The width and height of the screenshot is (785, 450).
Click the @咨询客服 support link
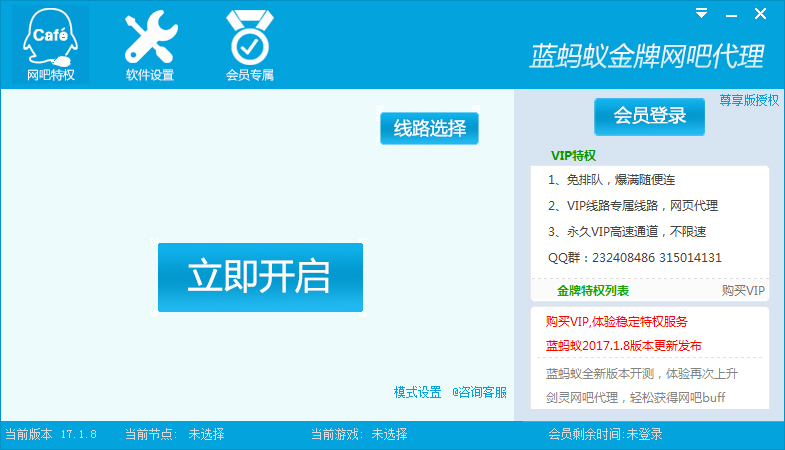(x=479, y=392)
